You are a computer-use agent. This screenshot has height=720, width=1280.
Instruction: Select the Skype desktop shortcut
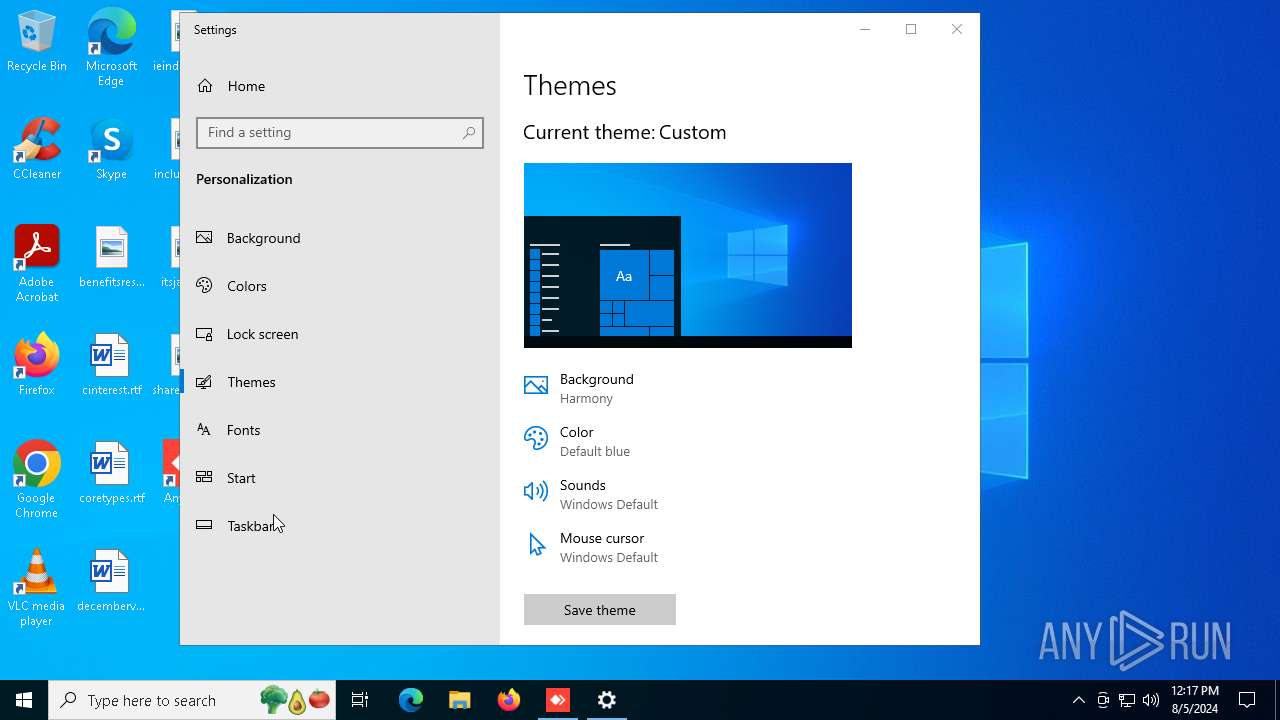(111, 150)
